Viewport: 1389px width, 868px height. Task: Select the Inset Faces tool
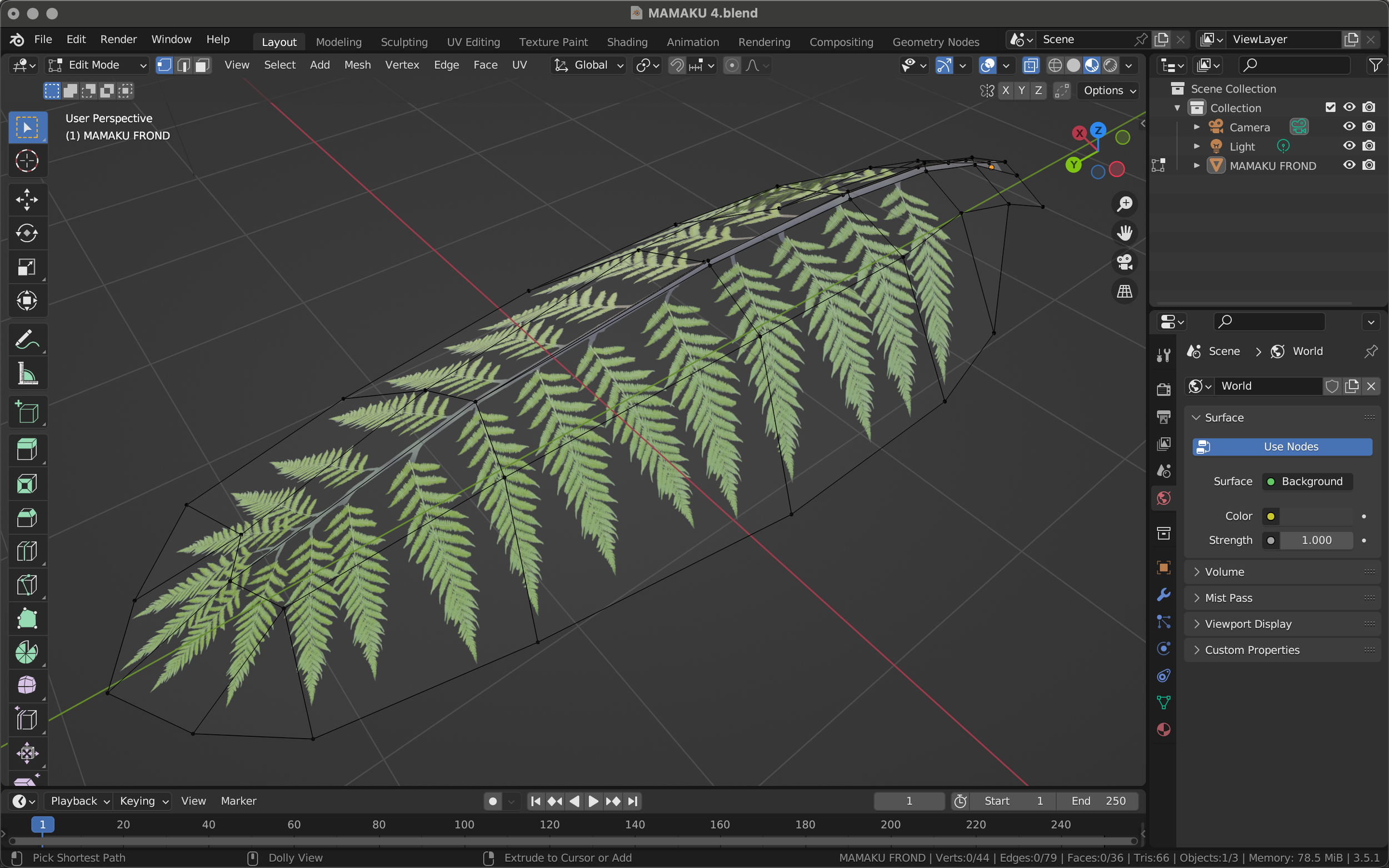27,484
